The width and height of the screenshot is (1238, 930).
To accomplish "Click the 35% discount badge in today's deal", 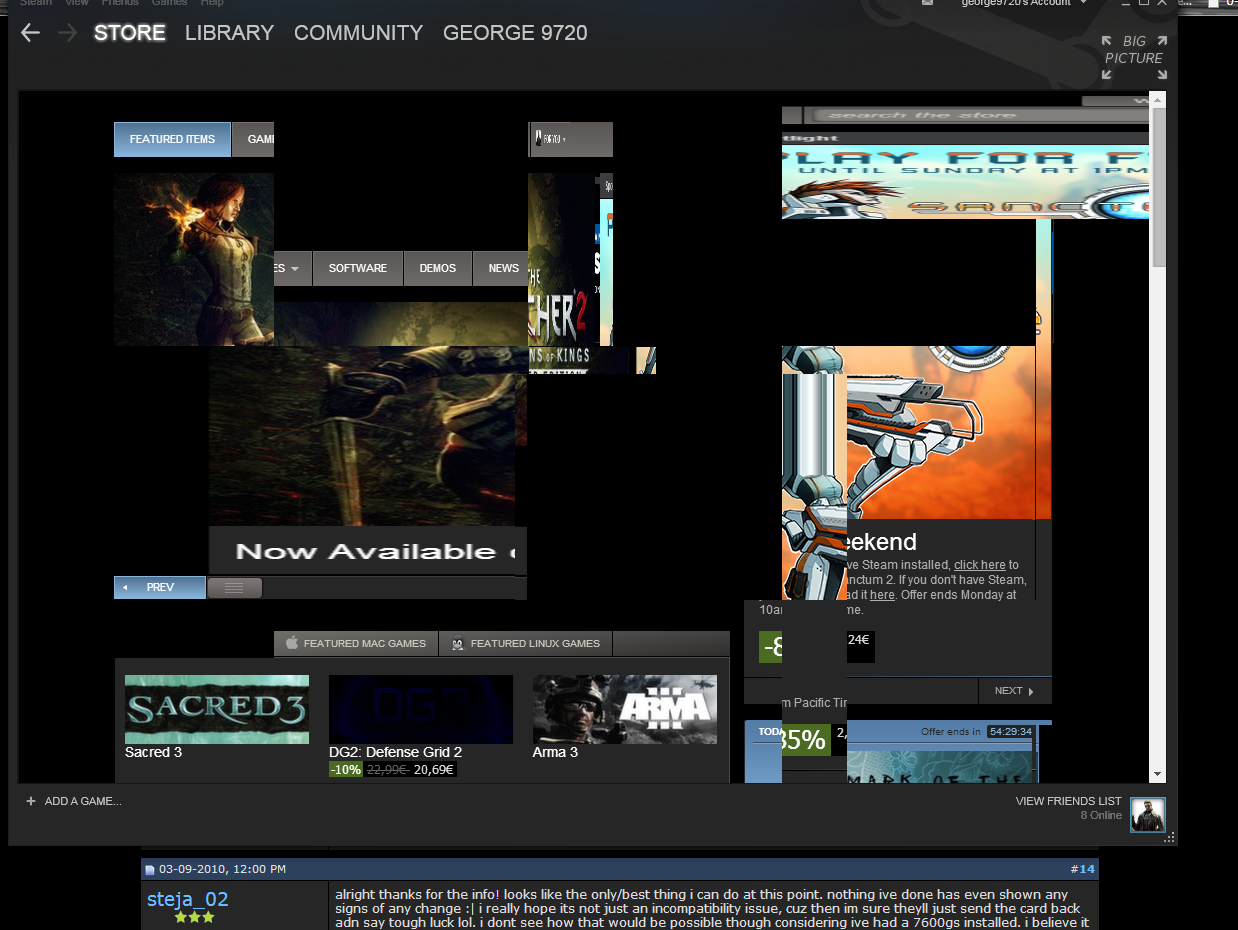I will pos(804,739).
